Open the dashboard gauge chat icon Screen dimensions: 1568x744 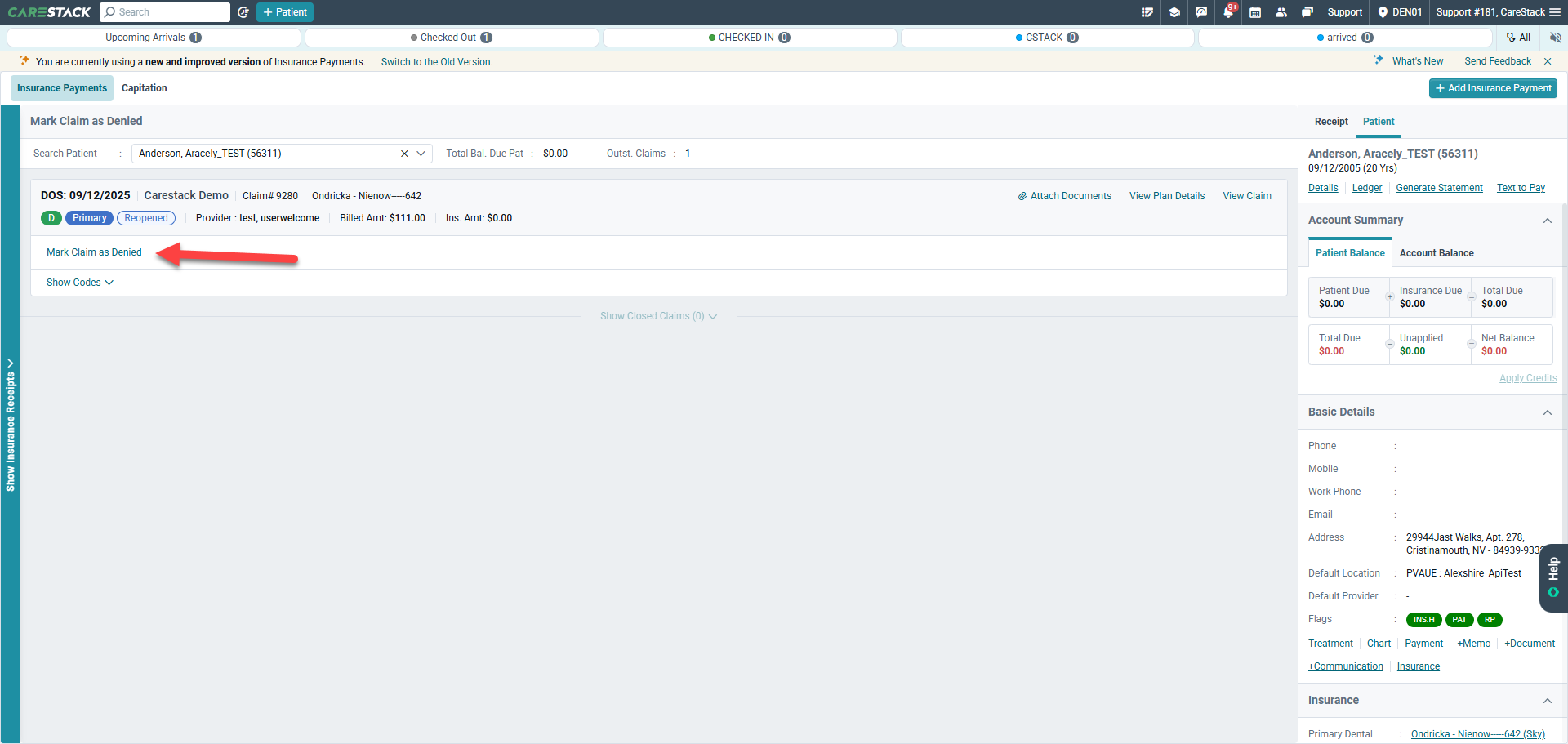(x=1201, y=12)
